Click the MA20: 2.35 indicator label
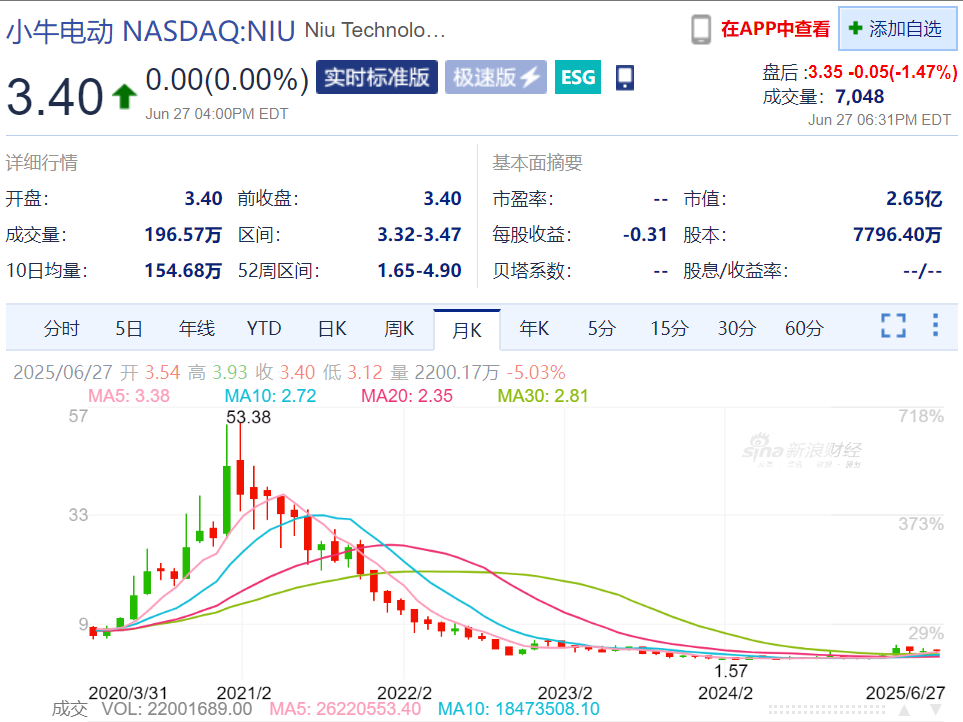The height and width of the screenshot is (722, 963). click(407, 395)
